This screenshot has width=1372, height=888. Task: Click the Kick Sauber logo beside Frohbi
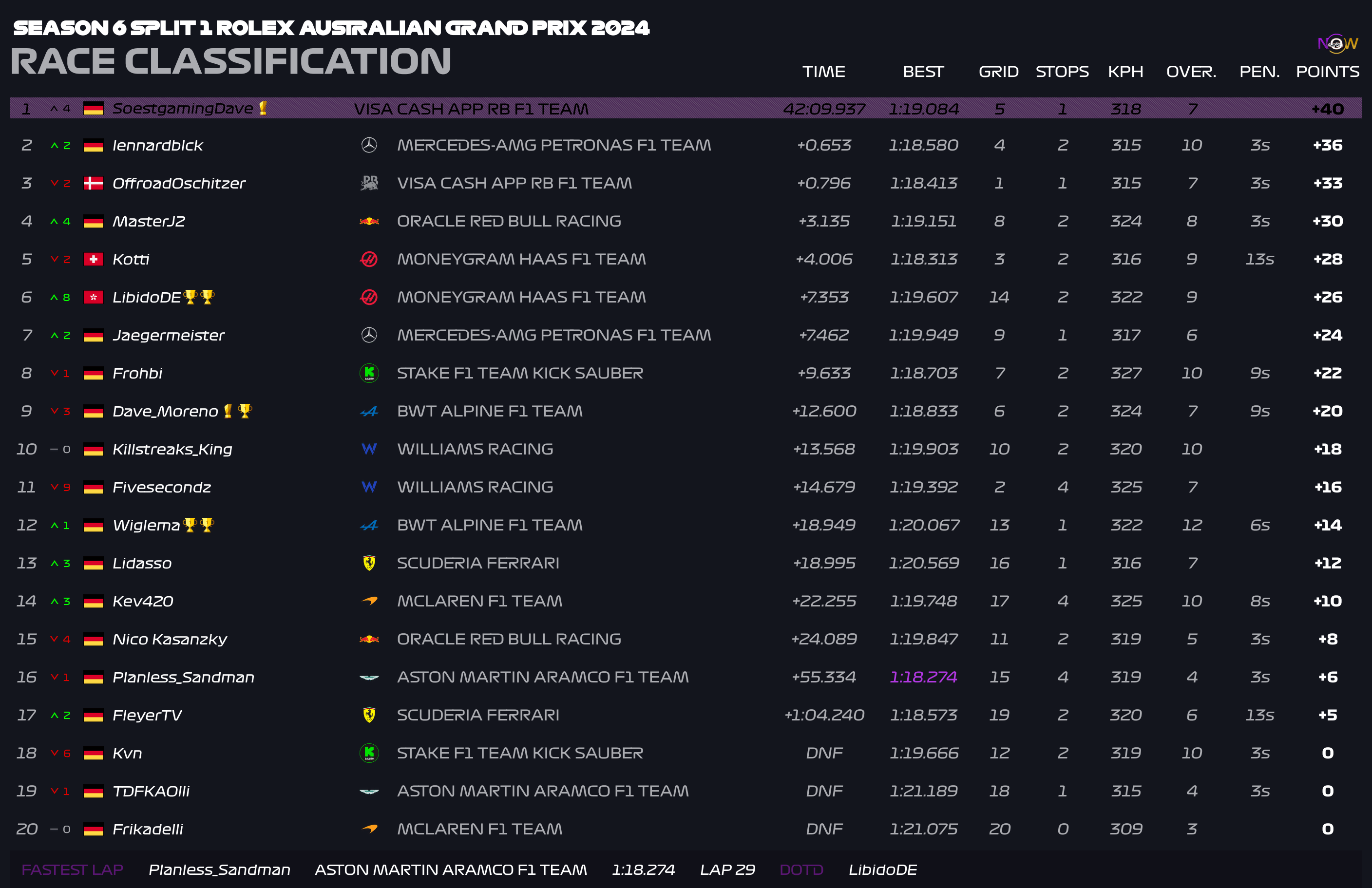369,373
